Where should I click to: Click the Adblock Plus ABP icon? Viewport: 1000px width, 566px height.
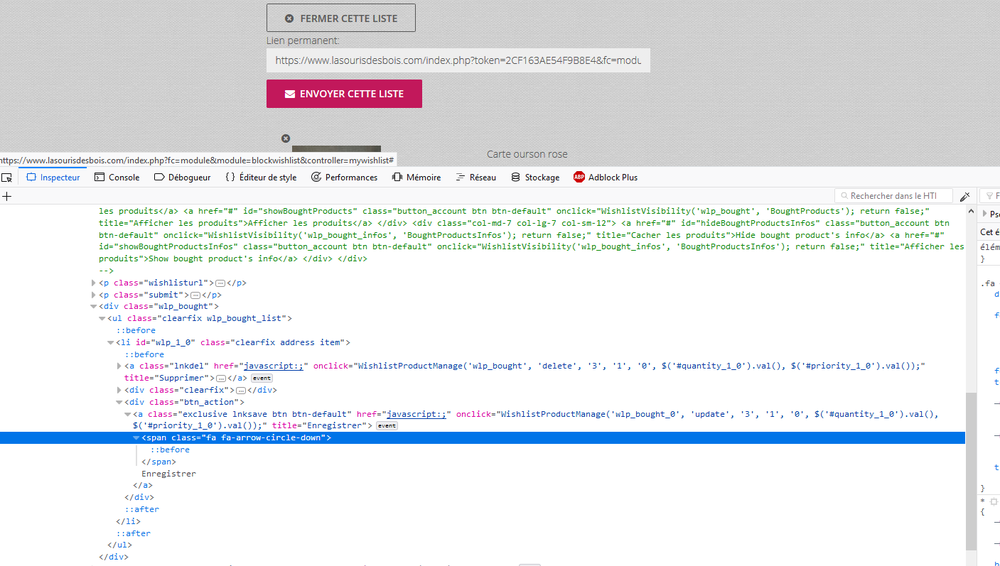coord(578,177)
